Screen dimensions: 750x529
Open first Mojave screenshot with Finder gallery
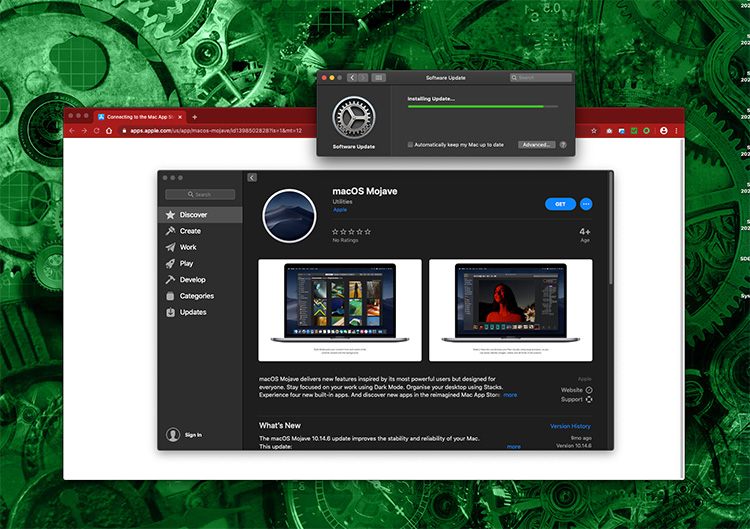click(x=340, y=310)
